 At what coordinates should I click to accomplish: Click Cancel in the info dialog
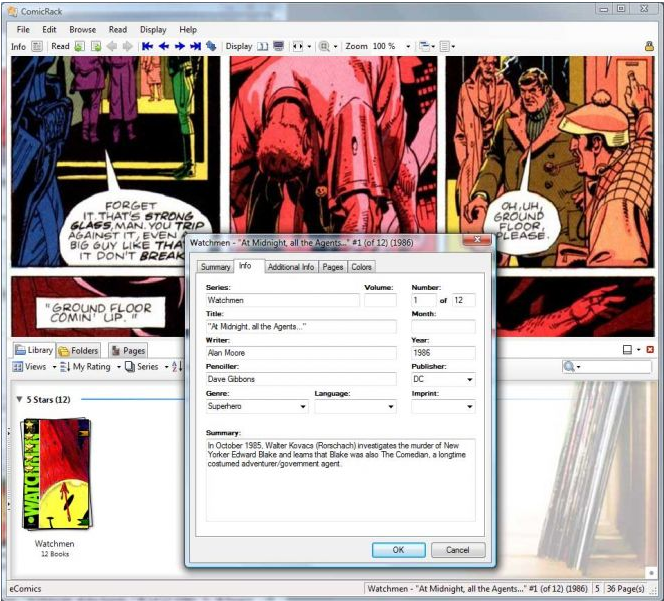[x=458, y=550]
